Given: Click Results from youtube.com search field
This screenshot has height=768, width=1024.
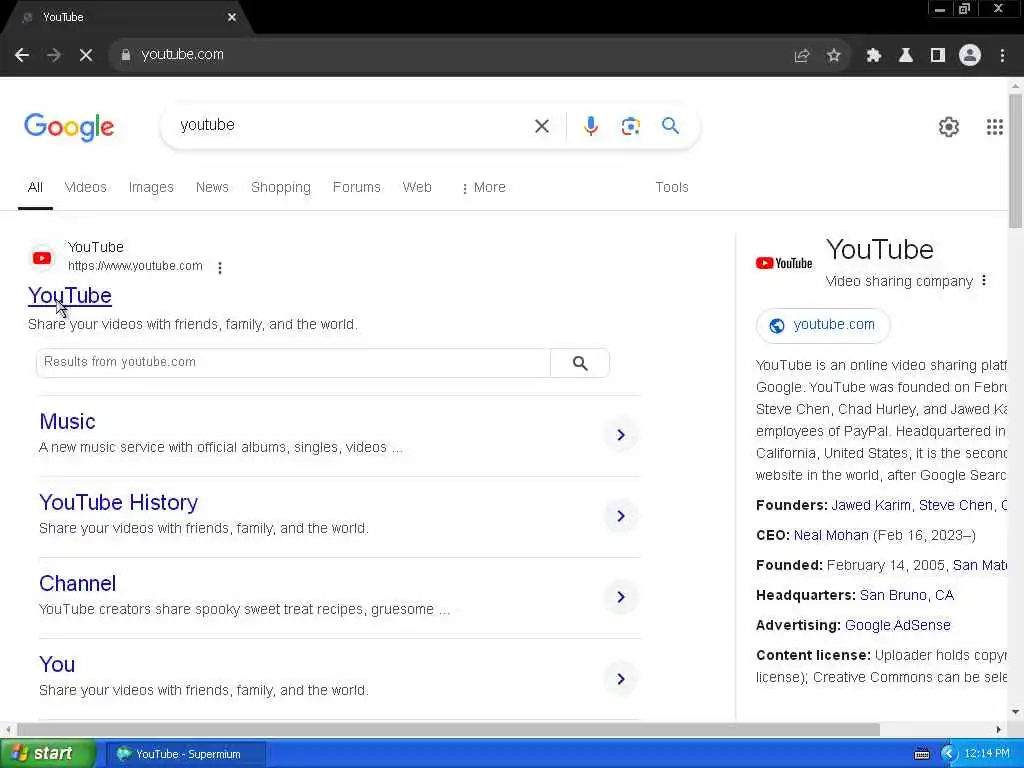Looking at the screenshot, I should tap(293, 363).
